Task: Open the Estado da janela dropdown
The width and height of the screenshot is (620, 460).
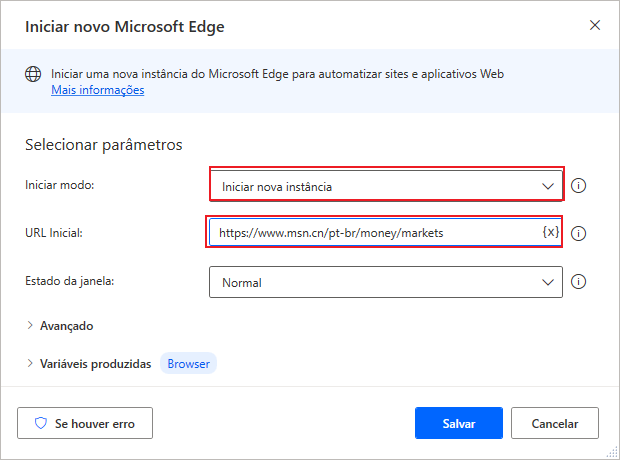Action: [x=386, y=282]
